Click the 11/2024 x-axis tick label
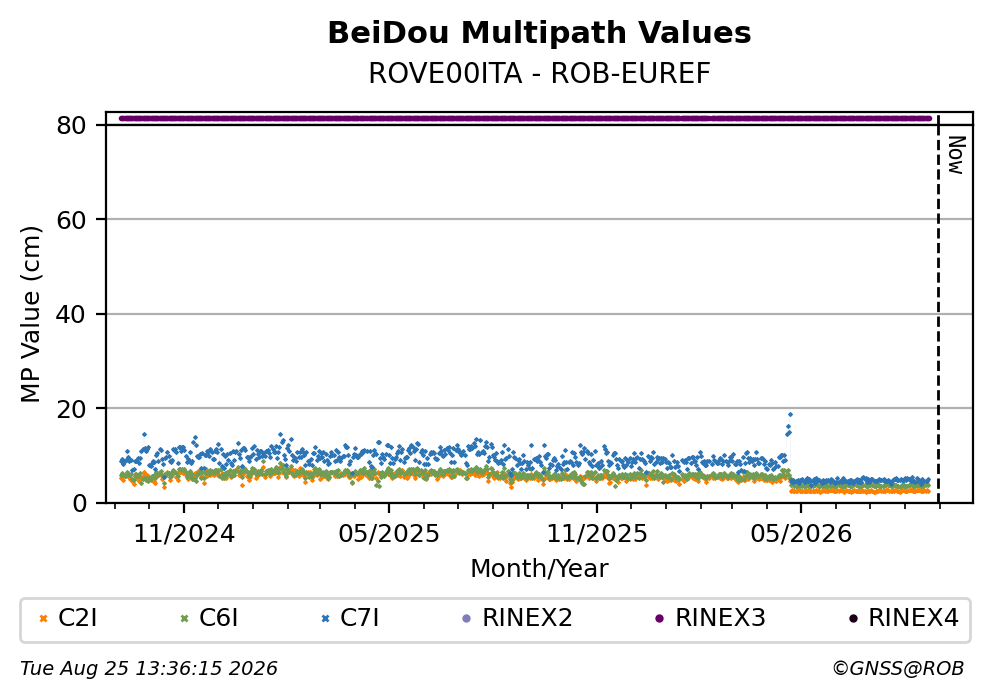Image resolution: width=993 pixels, height=699 pixels. pos(184,534)
